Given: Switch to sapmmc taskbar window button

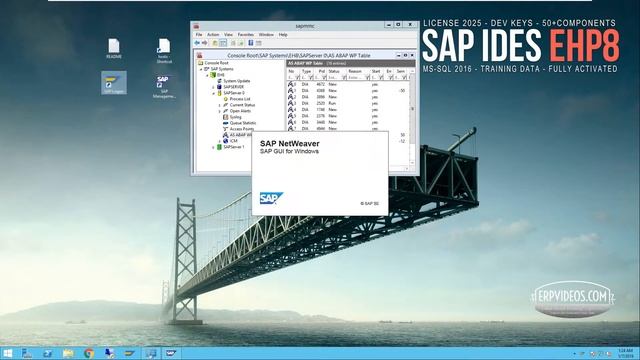Looking at the screenshot, I should click(151, 353).
